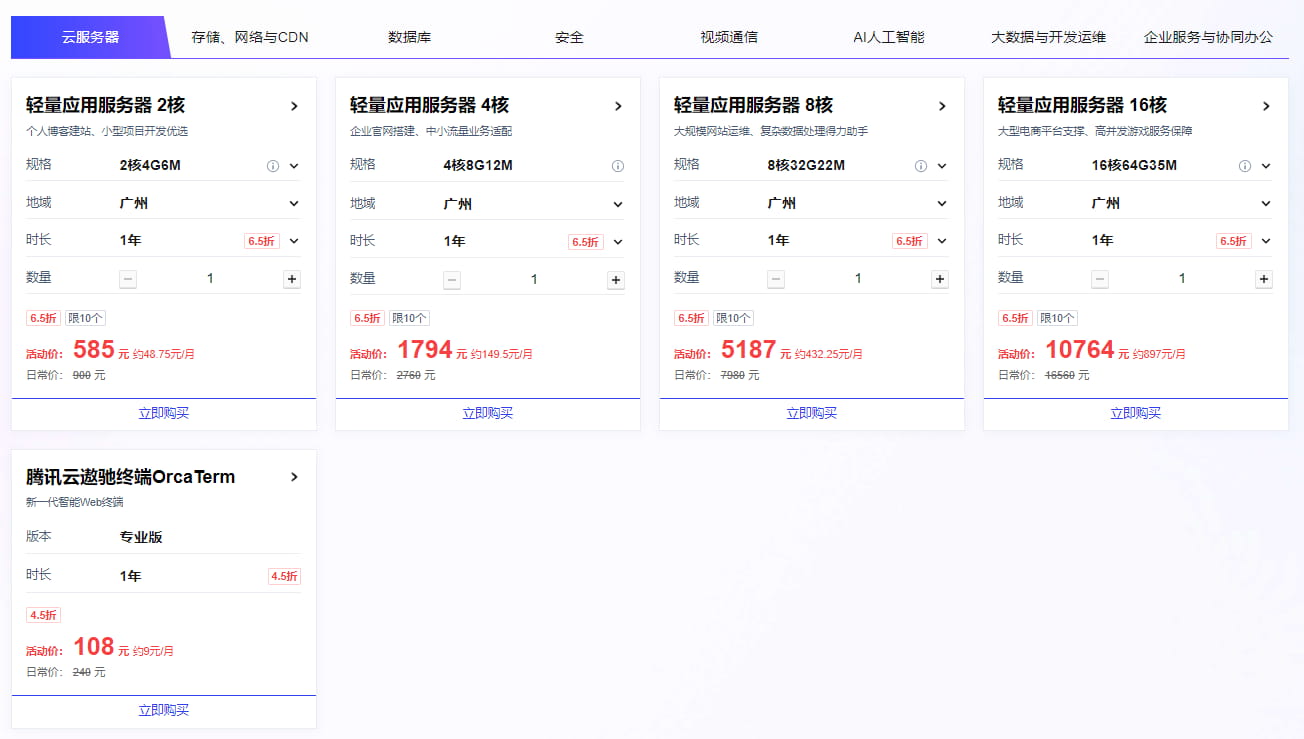Expand 时长 dropdown in 4核 server card

[x=618, y=241]
